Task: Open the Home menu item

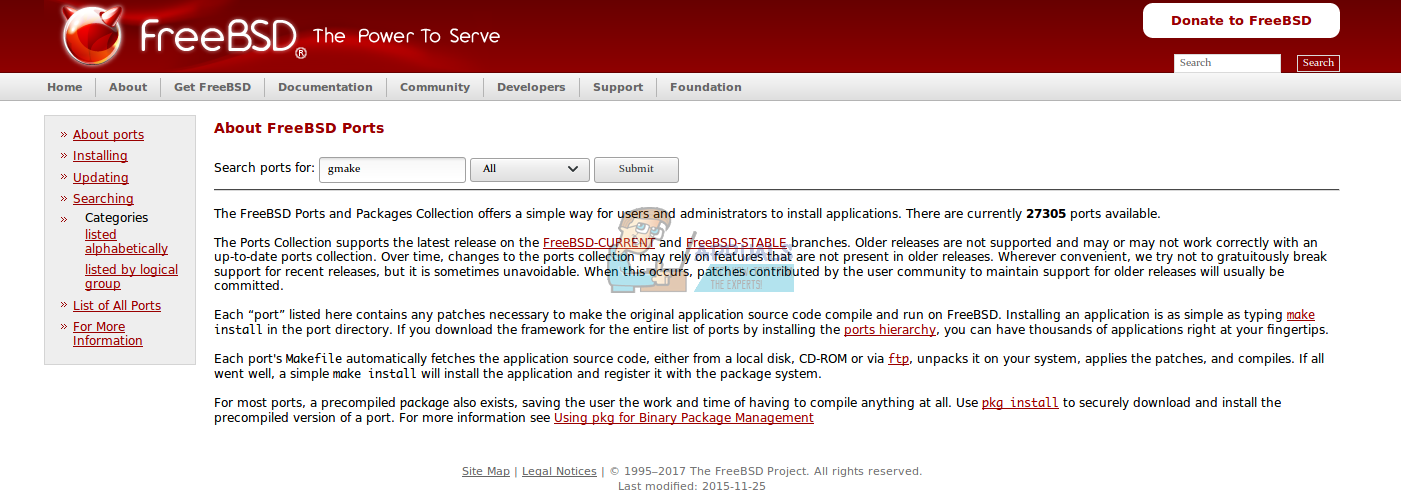Action: point(65,87)
